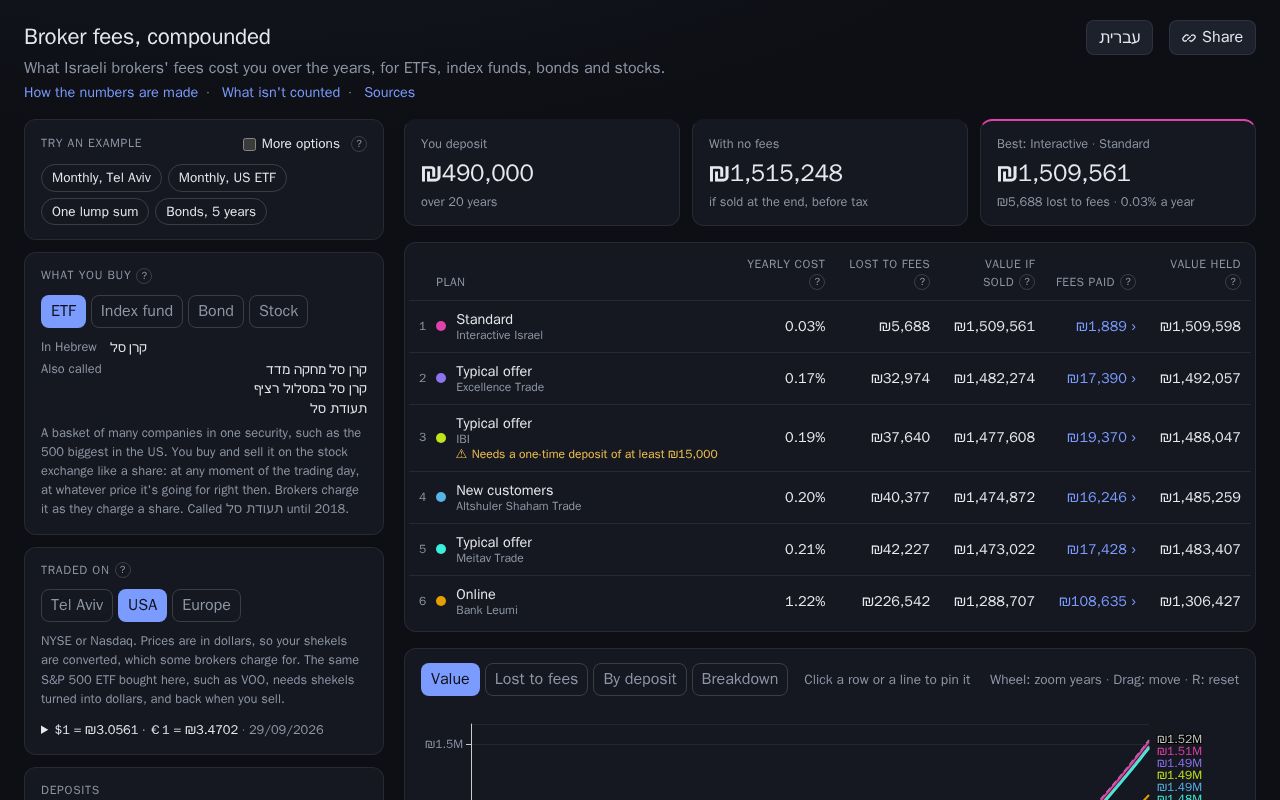Click warning icon in IBI row
The height and width of the screenshot is (800, 1280).
point(462,454)
